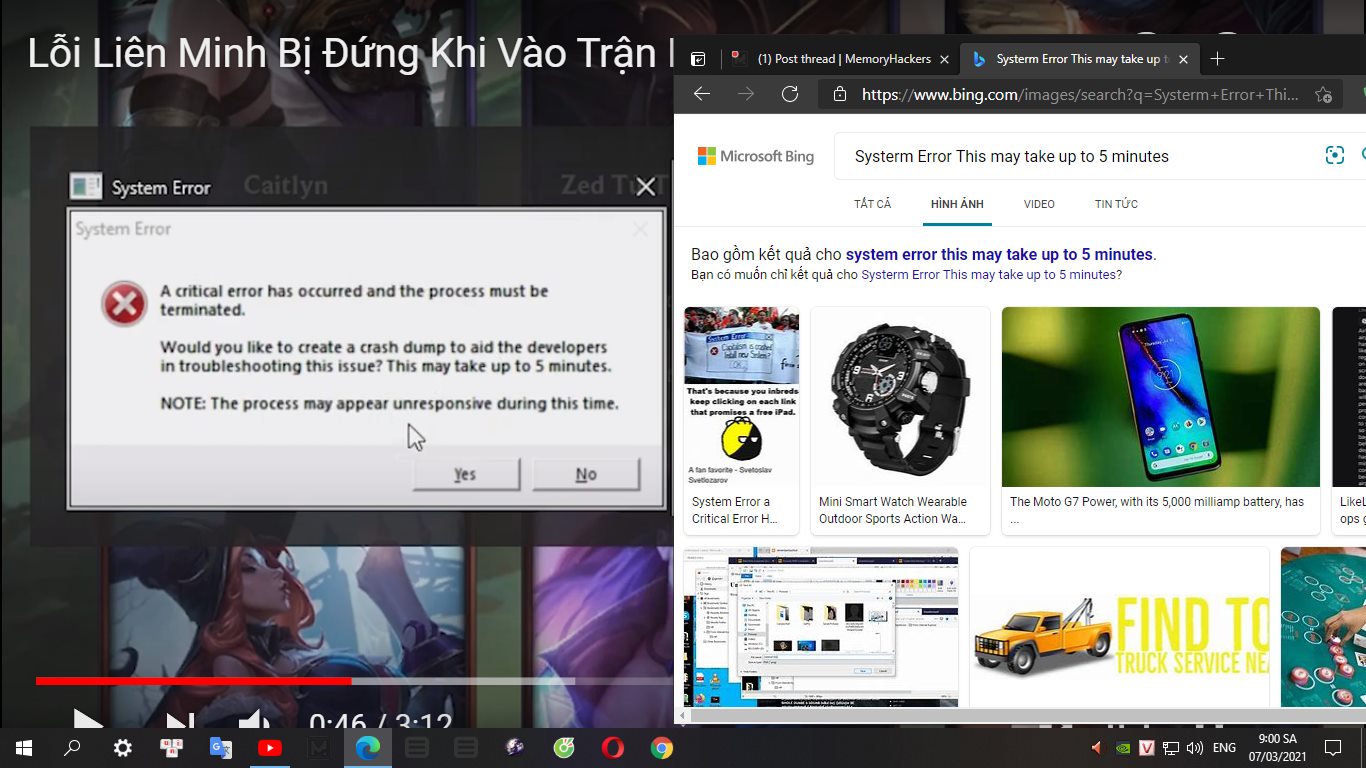The height and width of the screenshot is (768, 1366).
Task: Refresh the Bing images page
Action: point(790,94)
